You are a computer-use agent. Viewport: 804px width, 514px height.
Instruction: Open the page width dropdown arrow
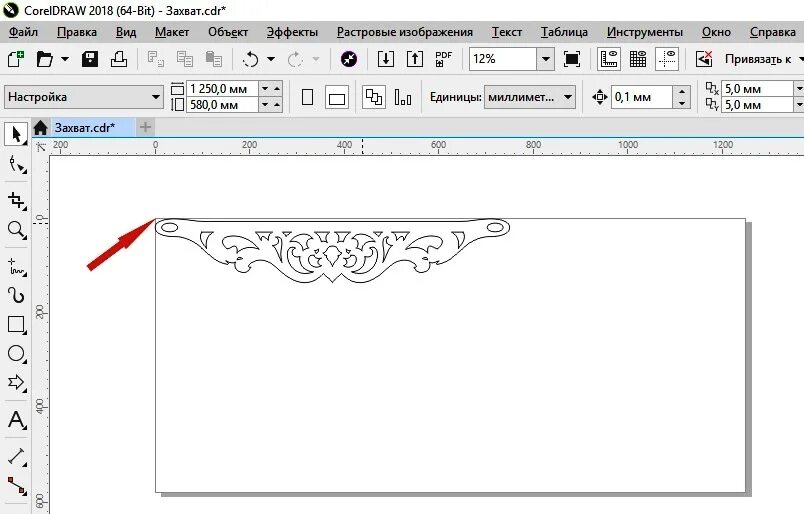pos(265,89)
